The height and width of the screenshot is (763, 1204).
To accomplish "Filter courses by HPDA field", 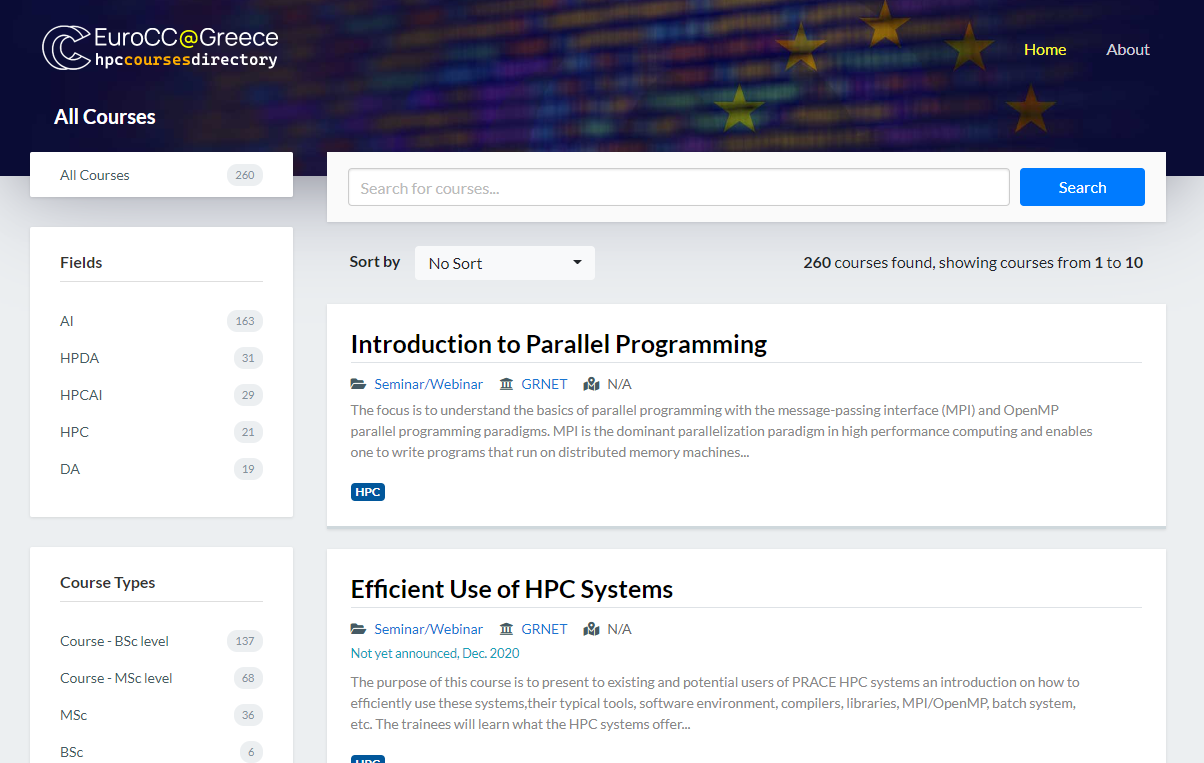I will [81, 357].
